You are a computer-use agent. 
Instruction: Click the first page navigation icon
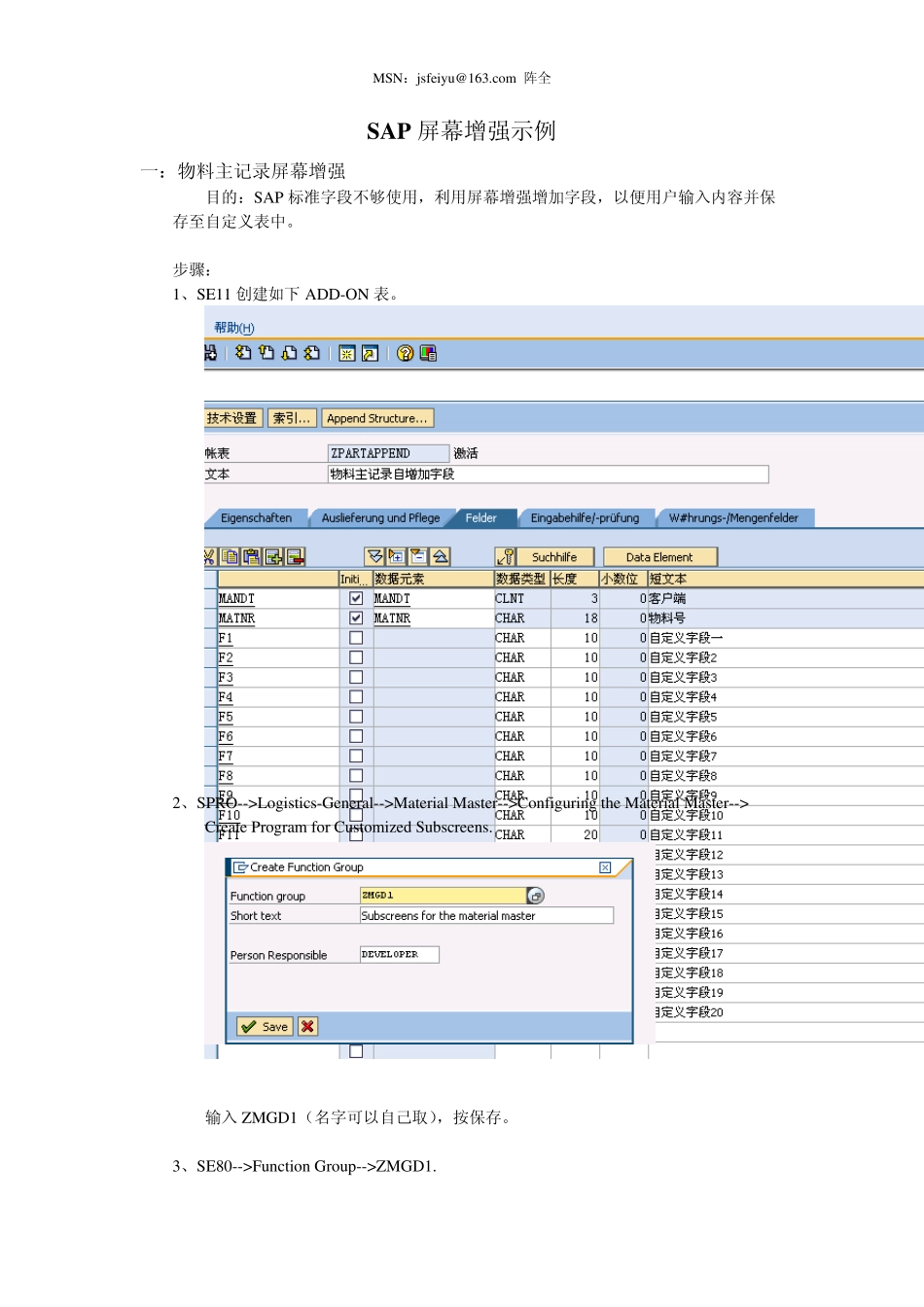[243, 353]
